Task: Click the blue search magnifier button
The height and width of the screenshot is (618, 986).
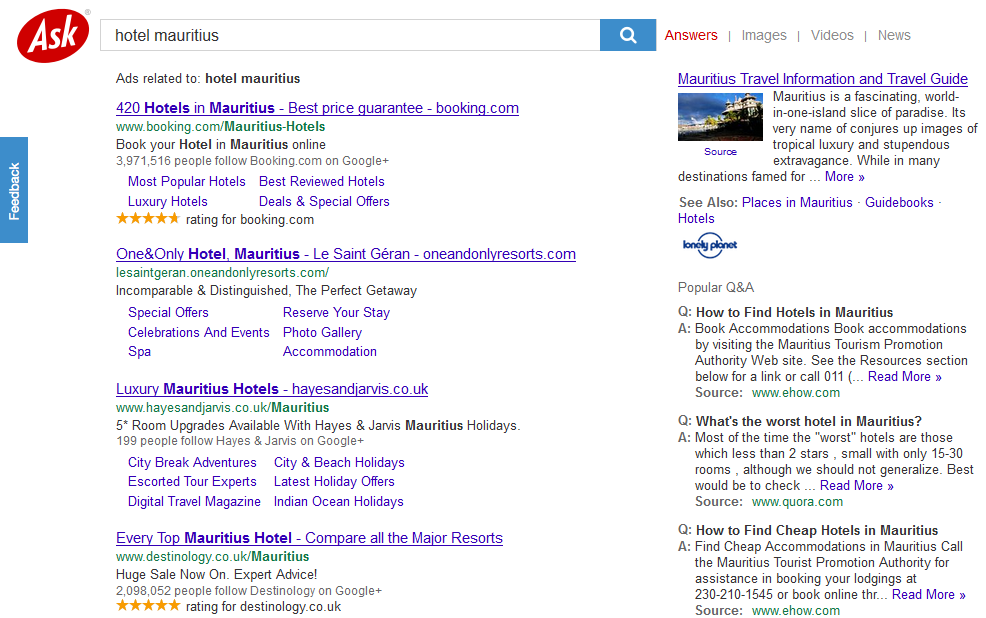Action: (628, 35)
